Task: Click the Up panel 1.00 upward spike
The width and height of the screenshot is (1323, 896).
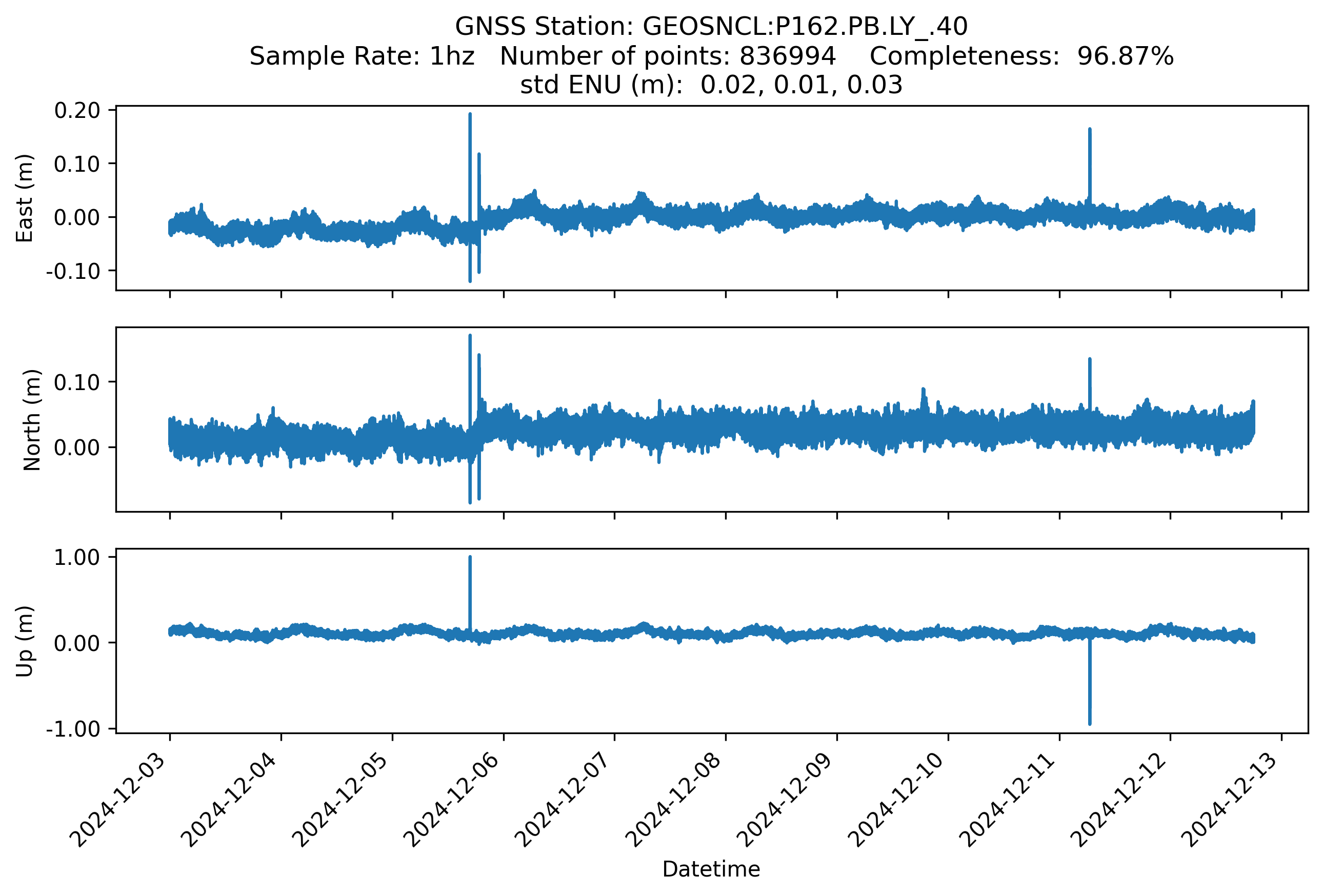Action: tap(470, 586)
